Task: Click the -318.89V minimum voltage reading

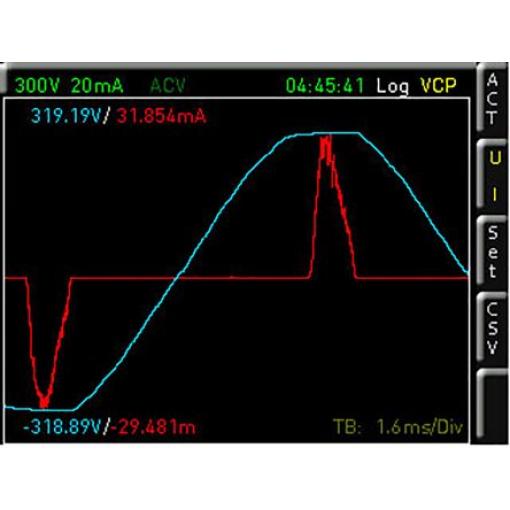Action: tap(62, 426)
